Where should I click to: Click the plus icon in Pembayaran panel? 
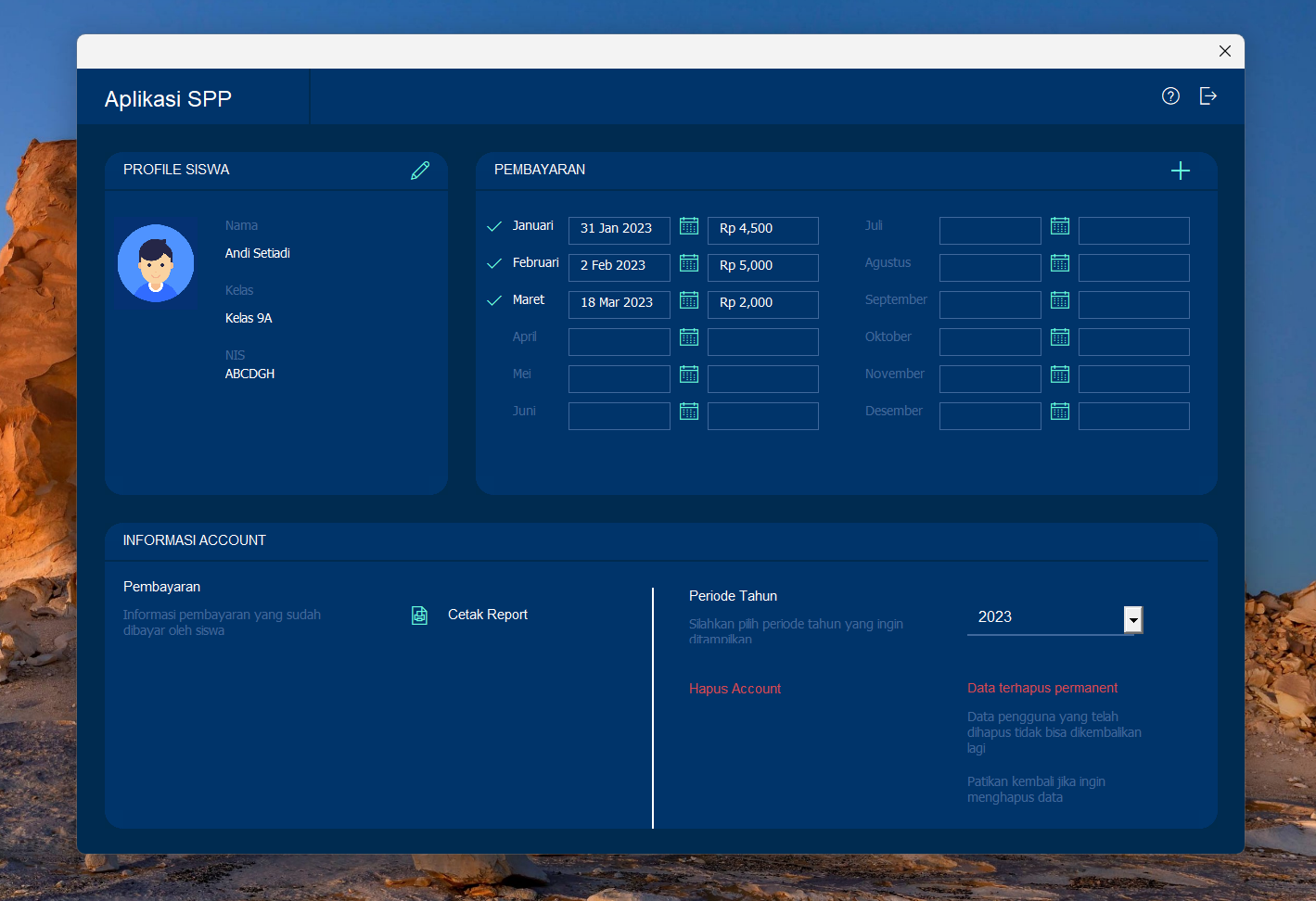coord(1180,171)
